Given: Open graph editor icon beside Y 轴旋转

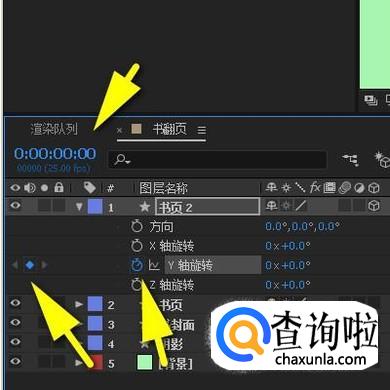Looking at the screenshot, I should 154,265.
